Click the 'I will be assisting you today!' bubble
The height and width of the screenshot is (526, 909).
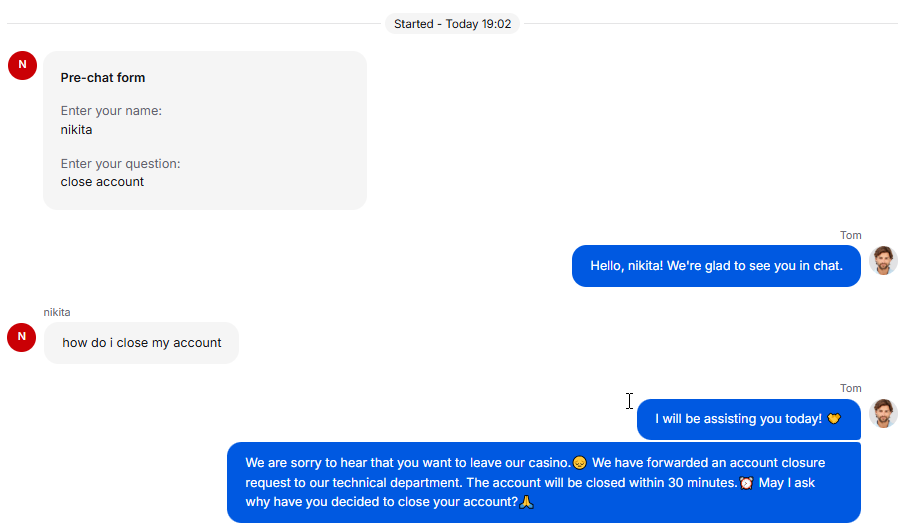(x=748, y=419)
